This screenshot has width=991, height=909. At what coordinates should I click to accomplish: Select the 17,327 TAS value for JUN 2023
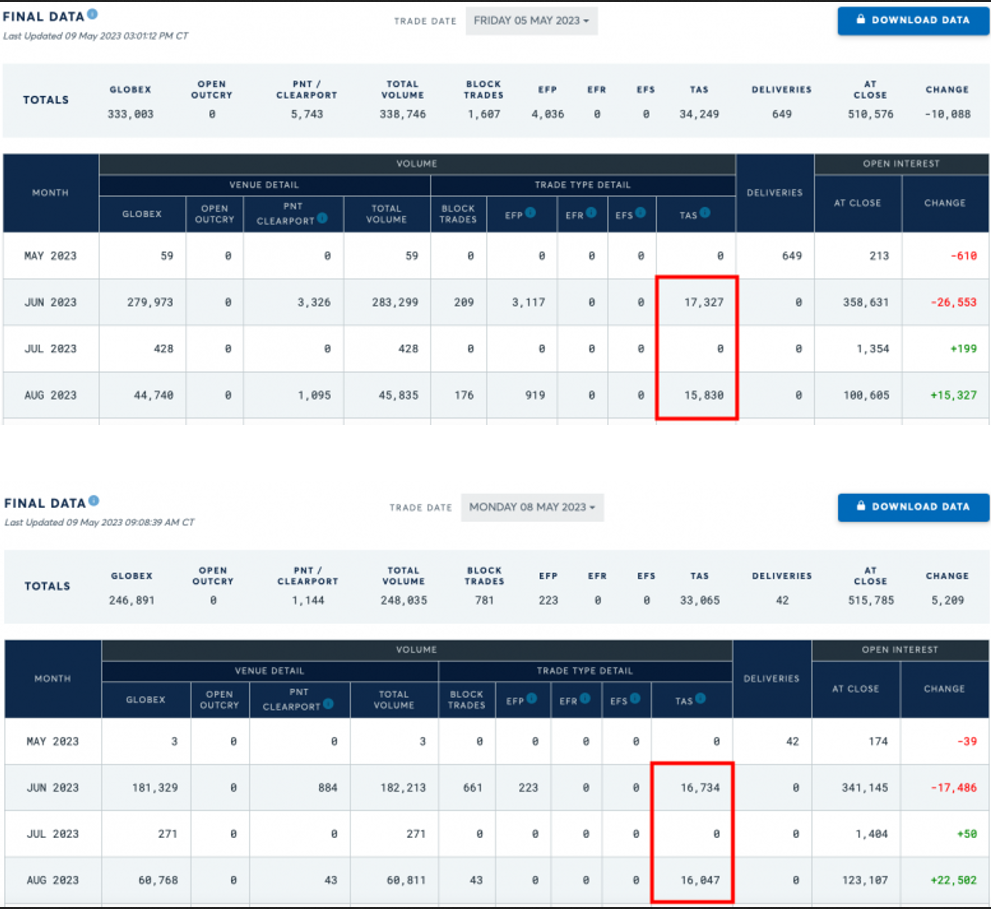click(x=704, y=302)
